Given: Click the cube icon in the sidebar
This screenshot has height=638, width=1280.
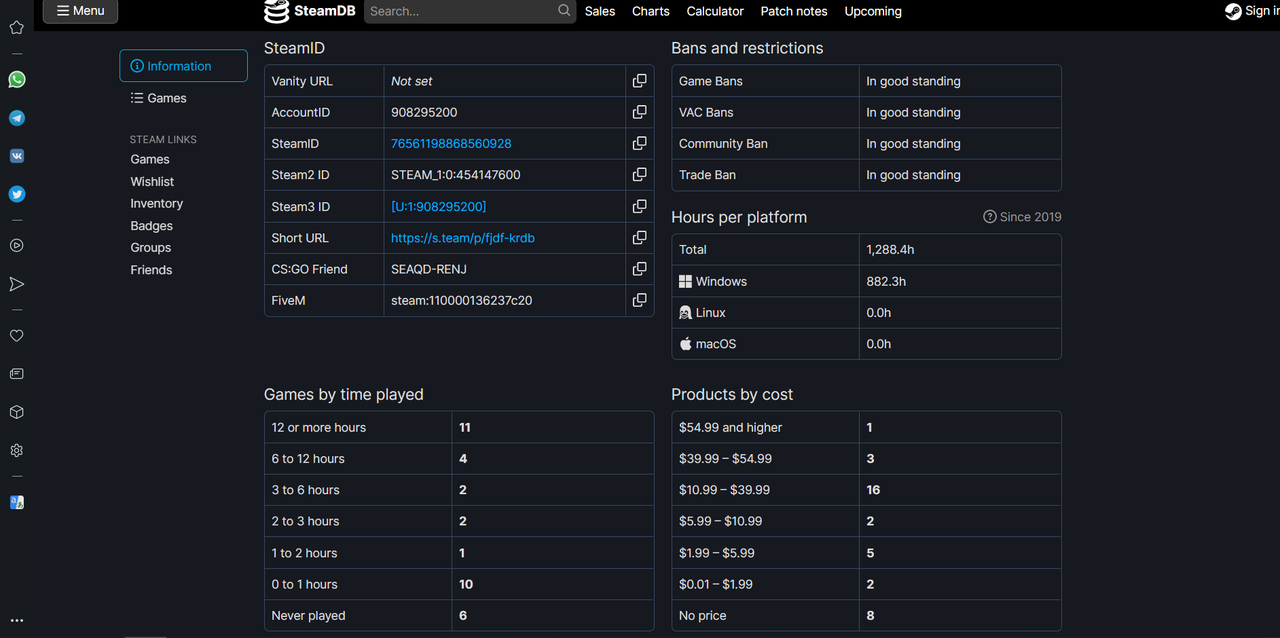Looking at the screenshot, I should [x=17, y=412].
